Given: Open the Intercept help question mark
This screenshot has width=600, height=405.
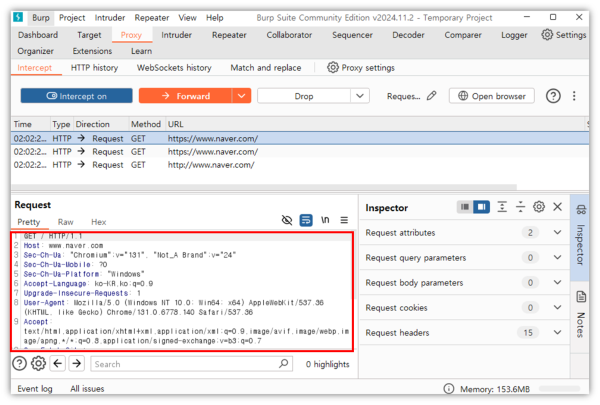Looking at the screenshot, I should pyautogui.click(x=553, y=96).
